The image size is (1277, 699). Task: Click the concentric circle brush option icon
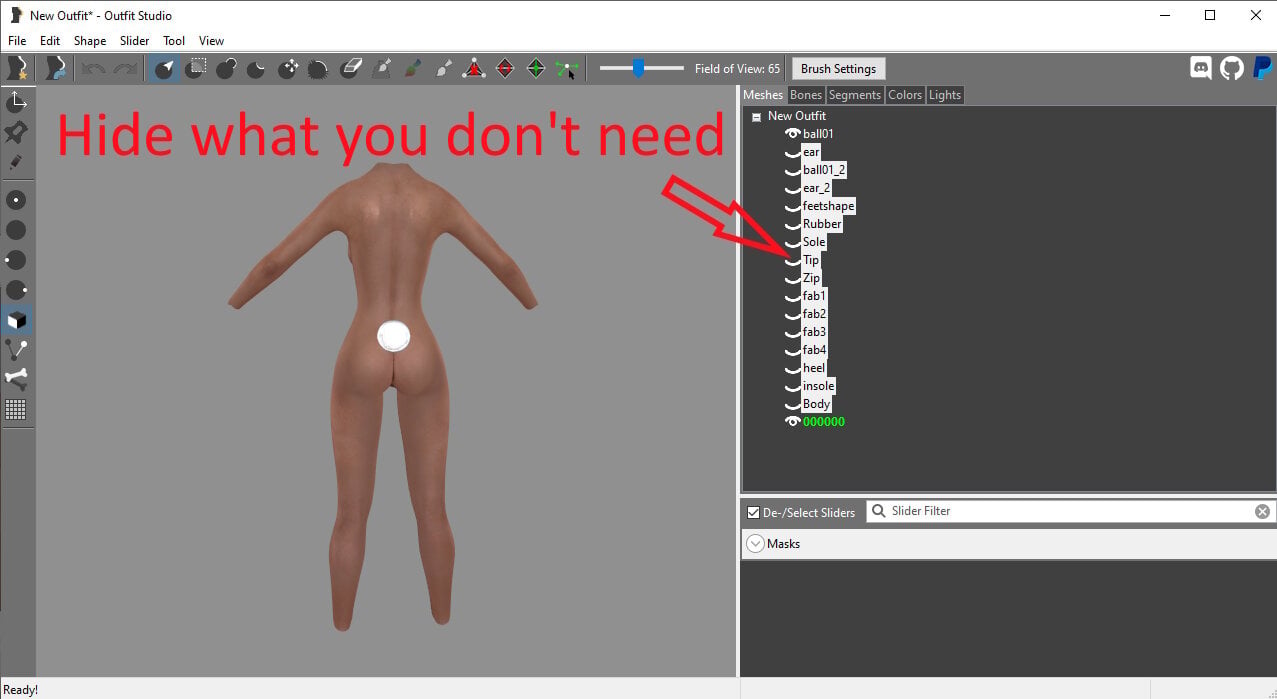coord(16,200)
